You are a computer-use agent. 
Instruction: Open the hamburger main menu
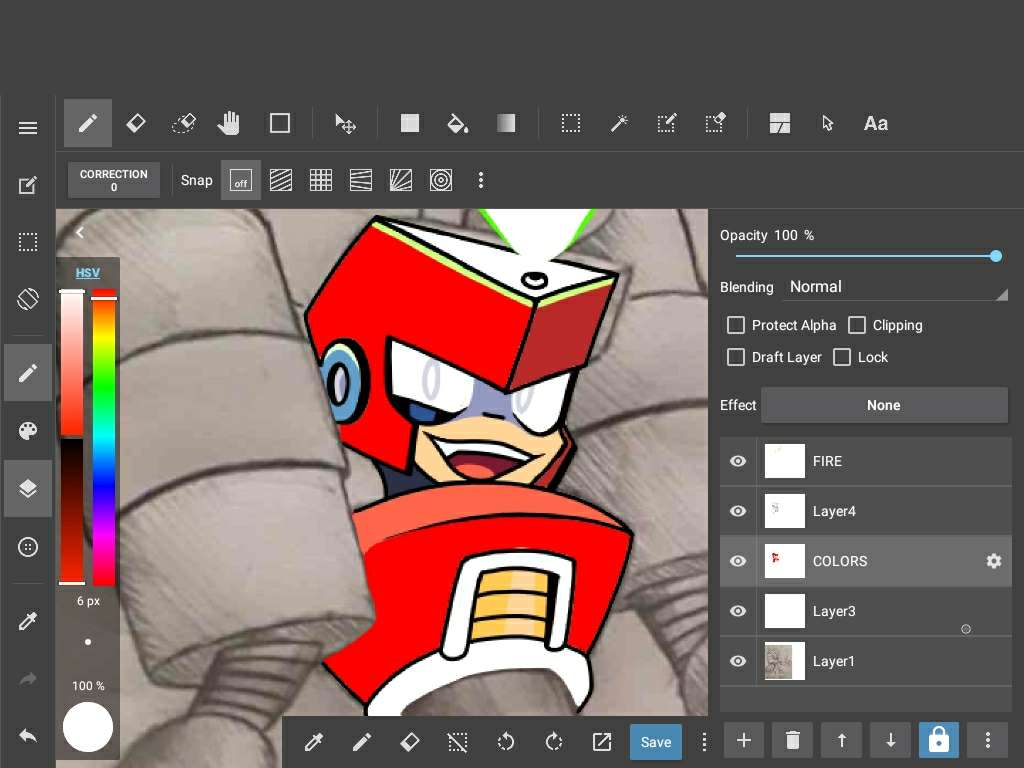pyautogui.click(x=27, y=127)
